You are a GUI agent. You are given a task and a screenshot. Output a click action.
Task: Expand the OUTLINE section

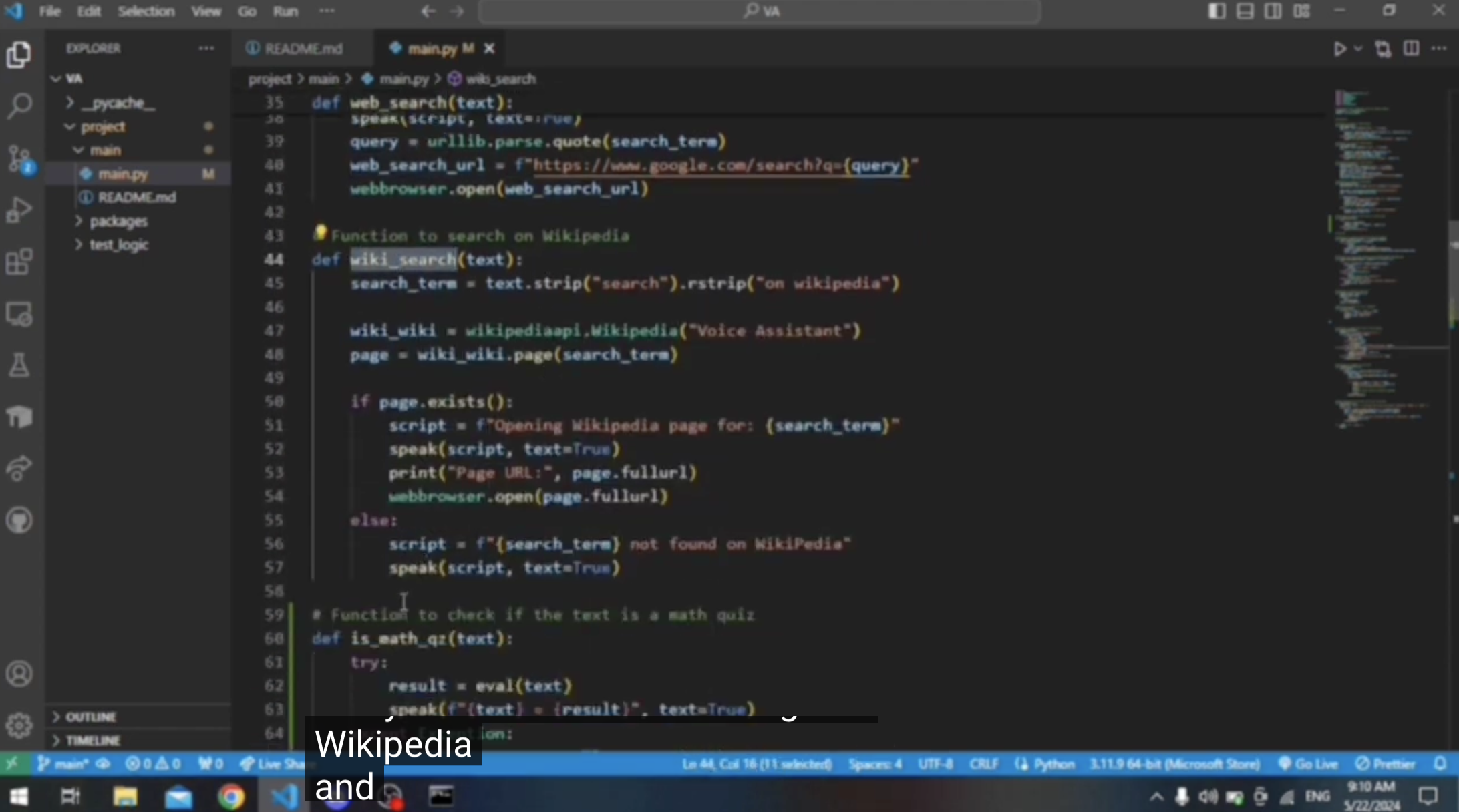[x=91, y=716]
